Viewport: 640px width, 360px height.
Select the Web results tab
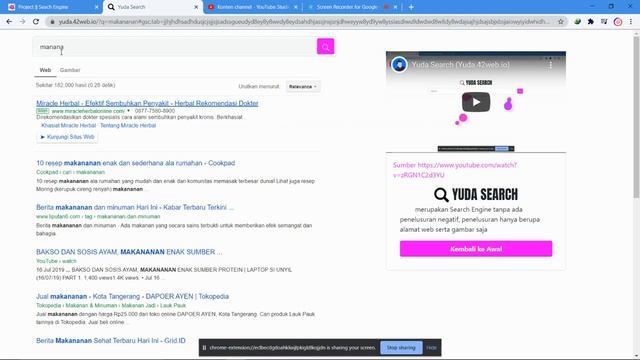coord(45,70)
